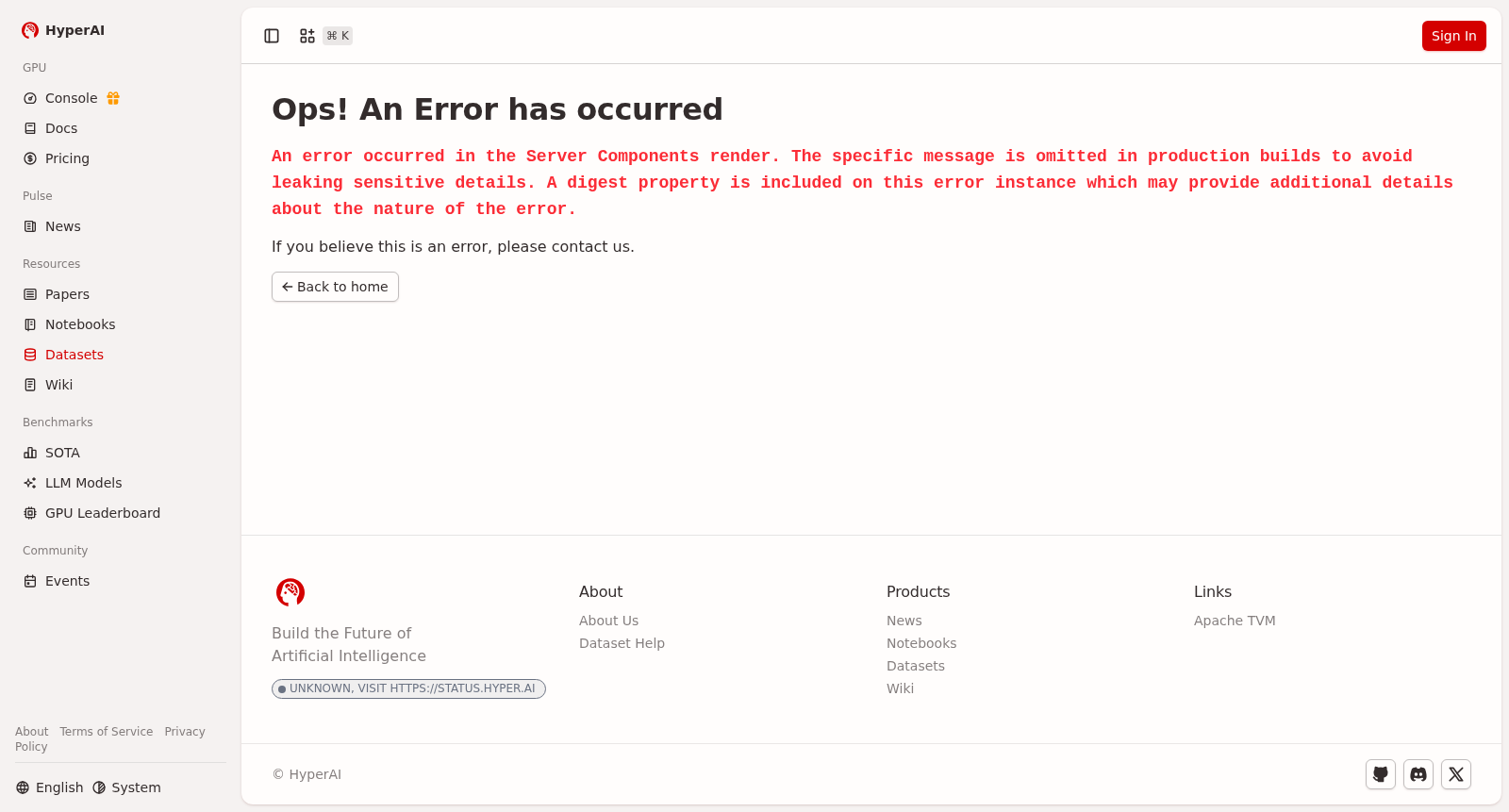Click the gift icon beside Console

coord(113,98)
